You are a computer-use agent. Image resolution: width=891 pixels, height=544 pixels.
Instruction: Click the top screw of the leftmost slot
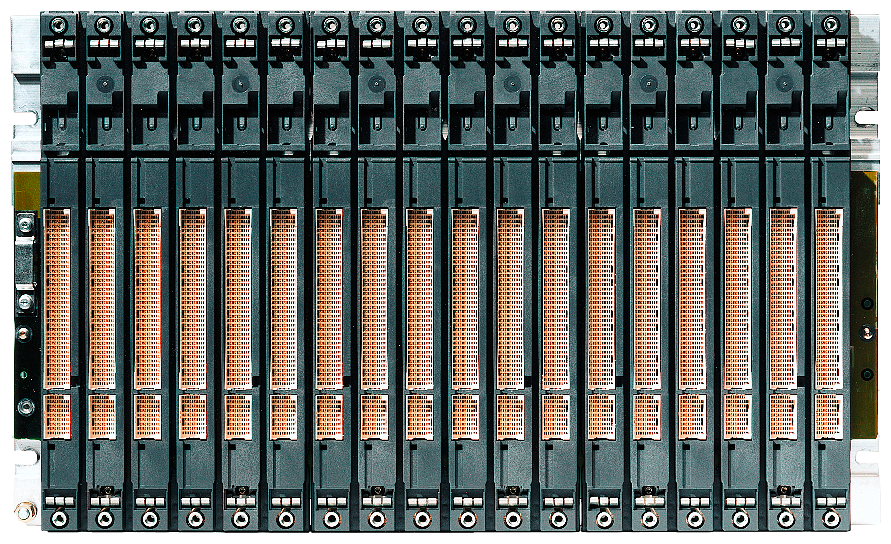click(x=59, y=24)
